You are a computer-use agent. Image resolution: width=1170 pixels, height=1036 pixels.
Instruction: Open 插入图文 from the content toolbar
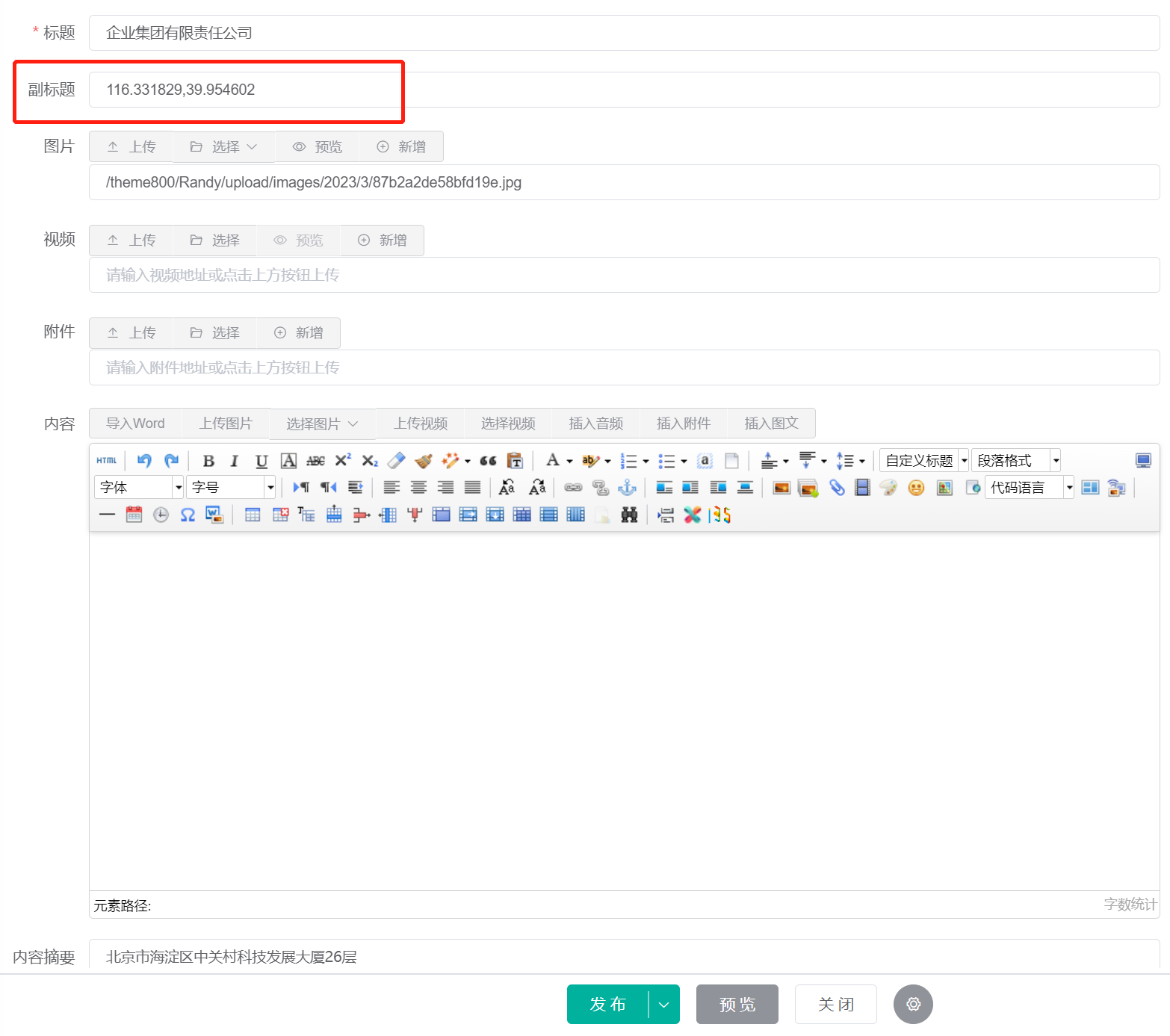(772, 423)
